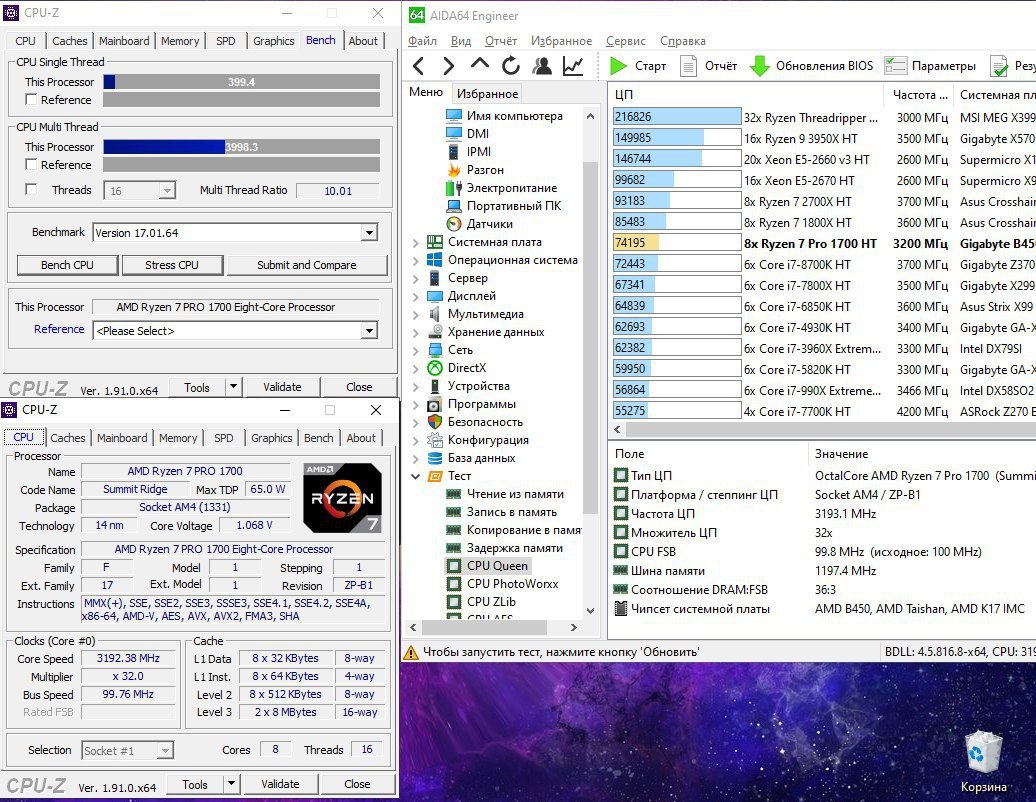Collapse the Тест tree node
The width and height of the screenshot is (1036, 802).
coord(416,476)
